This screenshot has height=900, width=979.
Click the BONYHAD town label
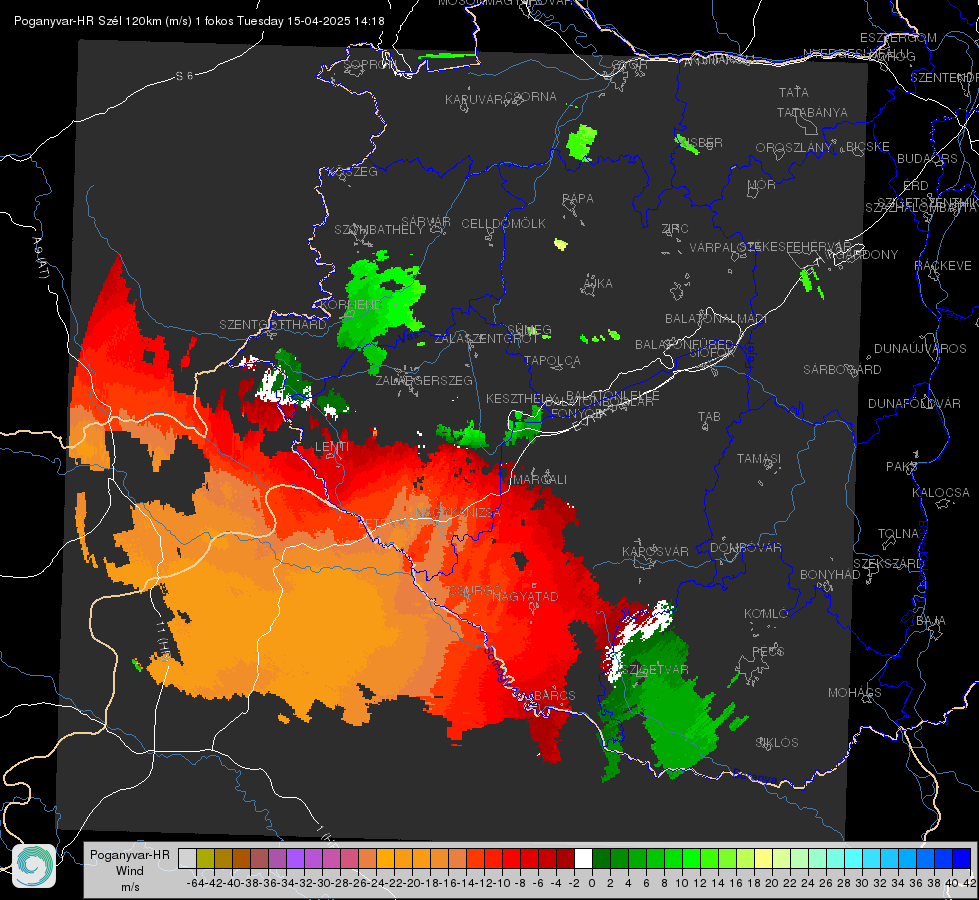(830, 575)
